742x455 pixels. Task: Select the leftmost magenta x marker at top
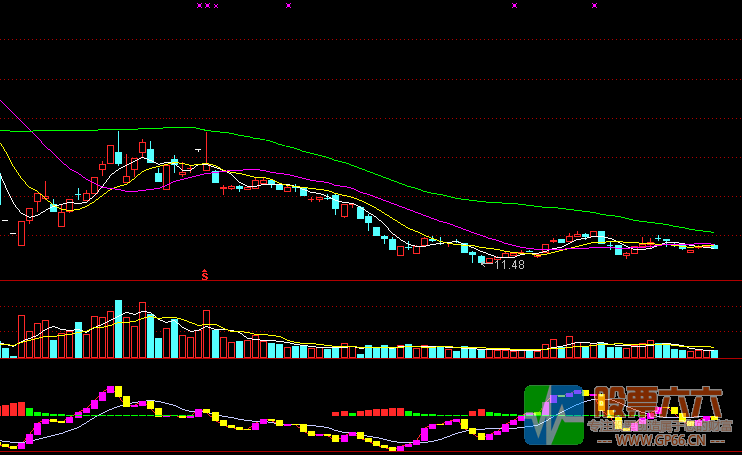(x=199, y=6)
